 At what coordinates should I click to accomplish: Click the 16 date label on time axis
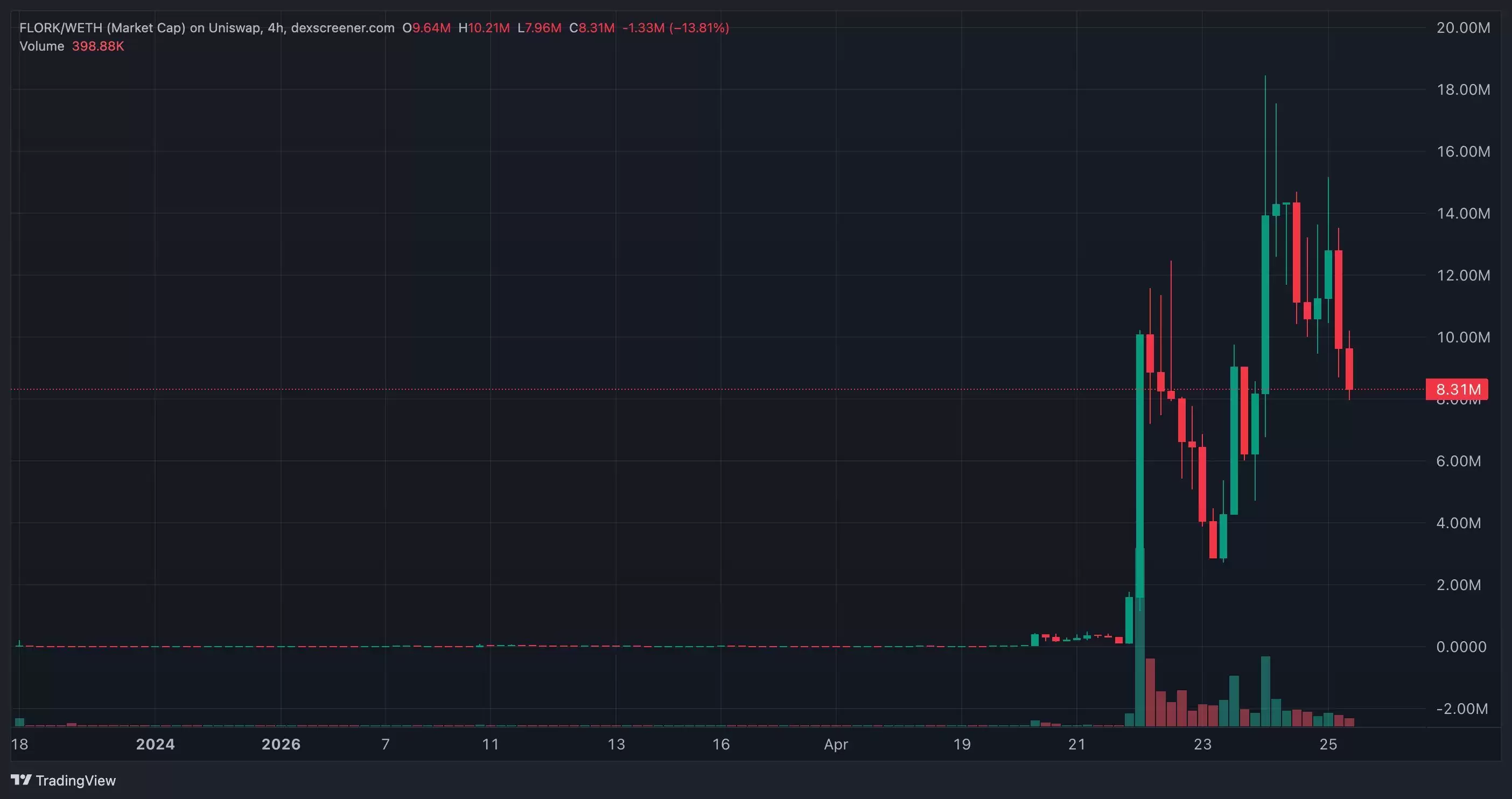pyautogui.click(x=721, y=745)
